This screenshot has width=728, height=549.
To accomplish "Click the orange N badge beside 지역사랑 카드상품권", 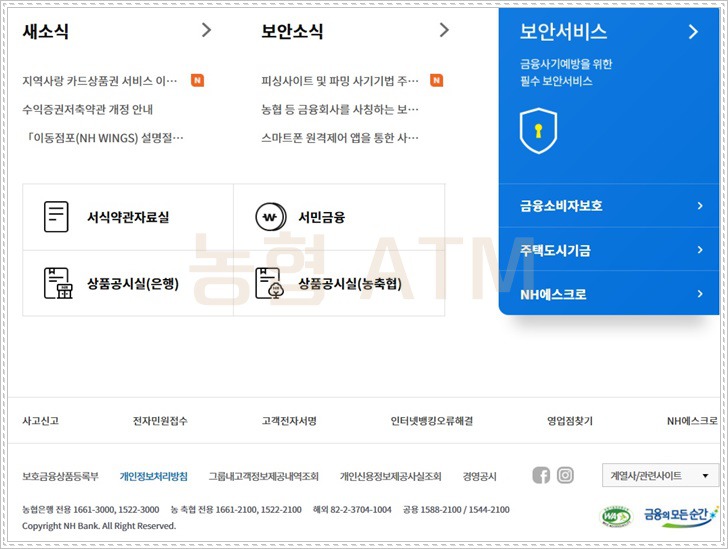I will pyautogui.click(x=198, y=80).
